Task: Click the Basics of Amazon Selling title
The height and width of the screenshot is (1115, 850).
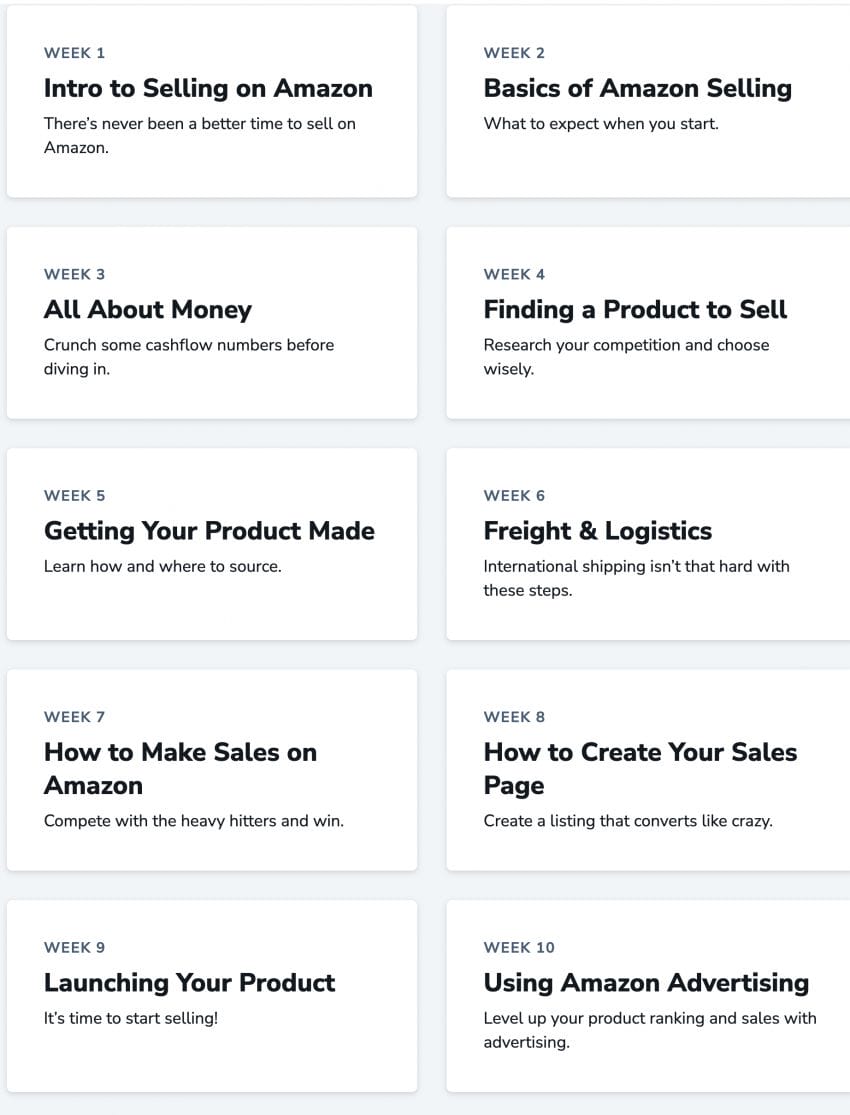Action: (637, 88)
